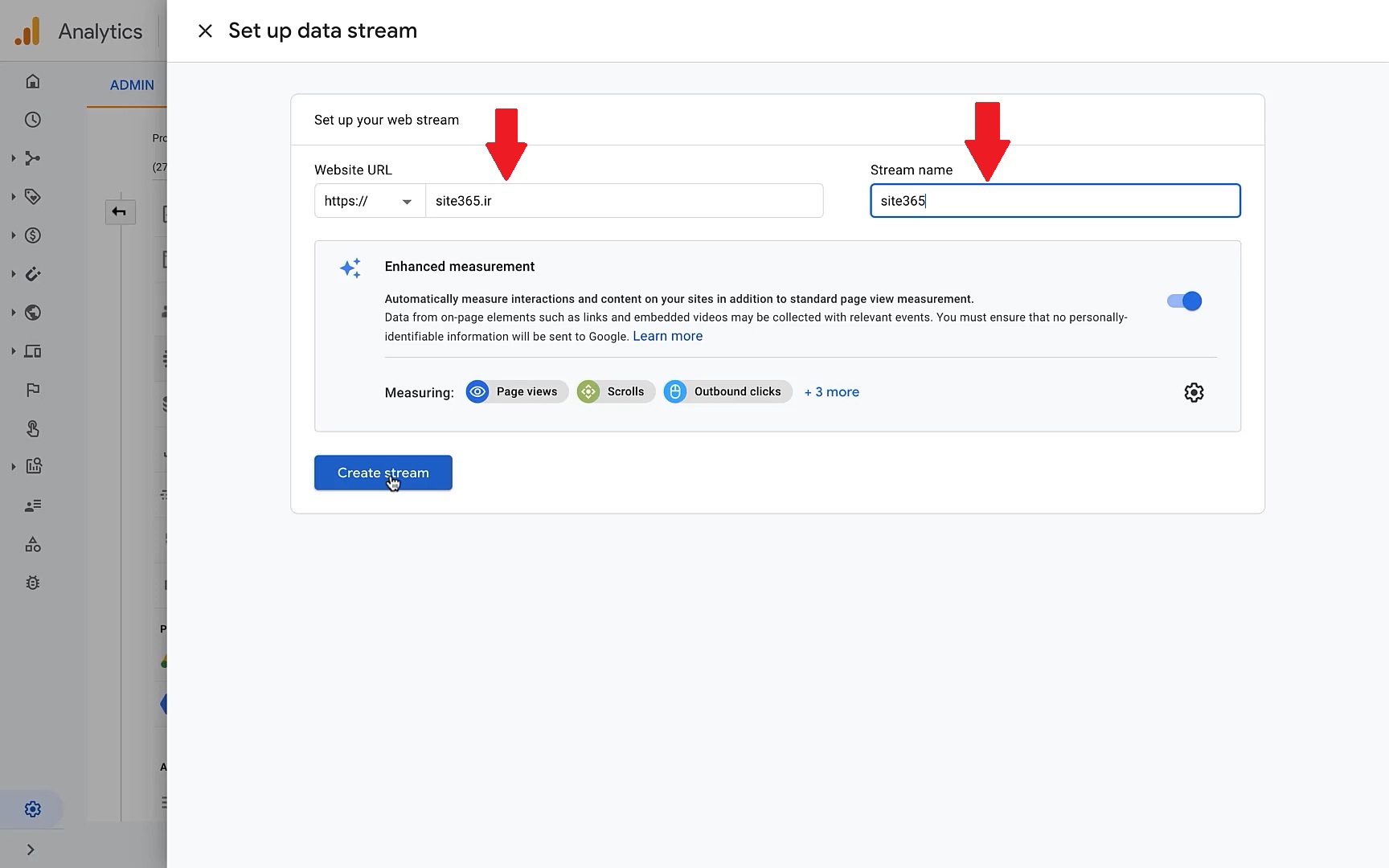Screen dimensions: 1389x868
Task: Open Admin gear icon at bottom left
Action: coord(32,809)
